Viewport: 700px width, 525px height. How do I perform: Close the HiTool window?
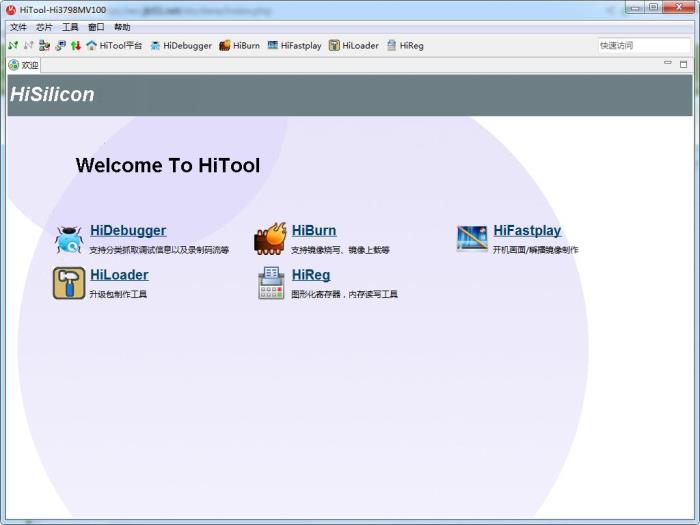679,8
